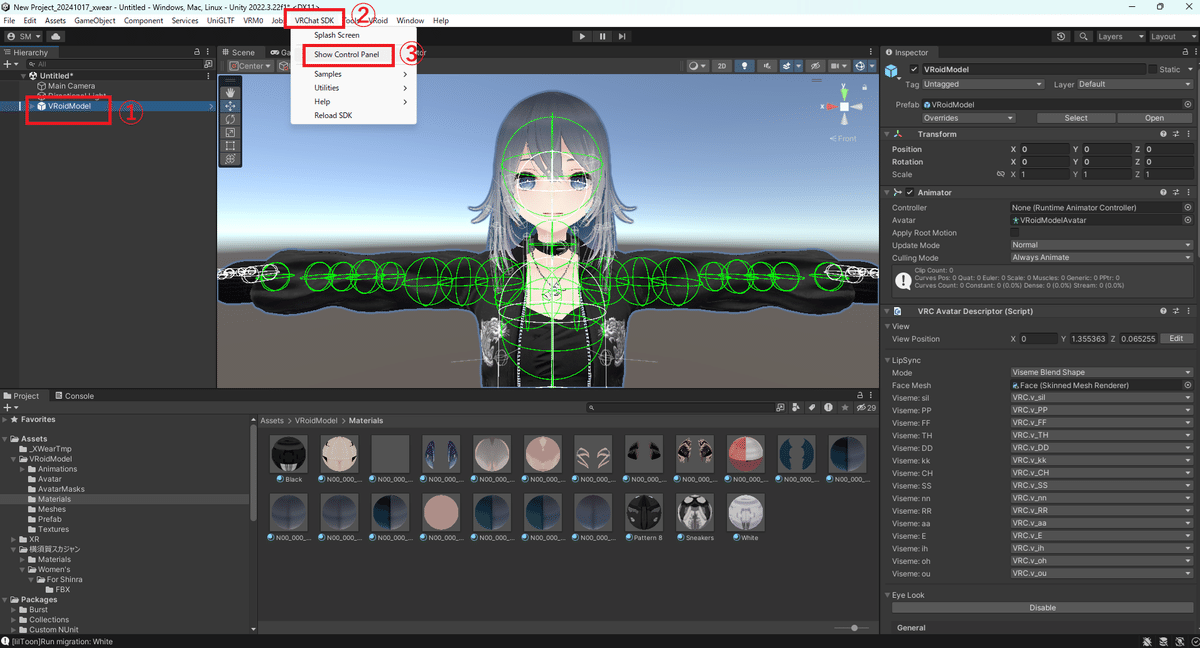The width and height of the screenshot is (1200, 648).
Task: Toggle 2D scene view mode
Action: click(722, 66)
